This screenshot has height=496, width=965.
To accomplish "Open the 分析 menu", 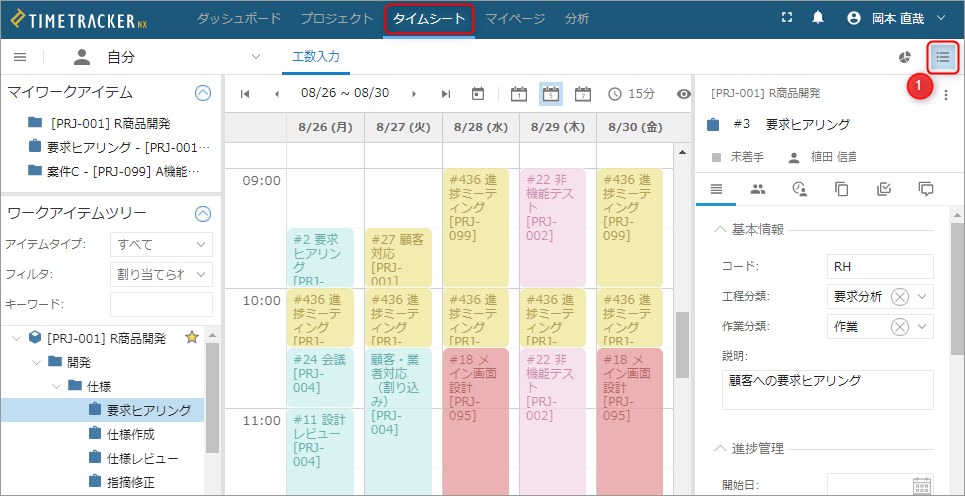I will [577, 18].
